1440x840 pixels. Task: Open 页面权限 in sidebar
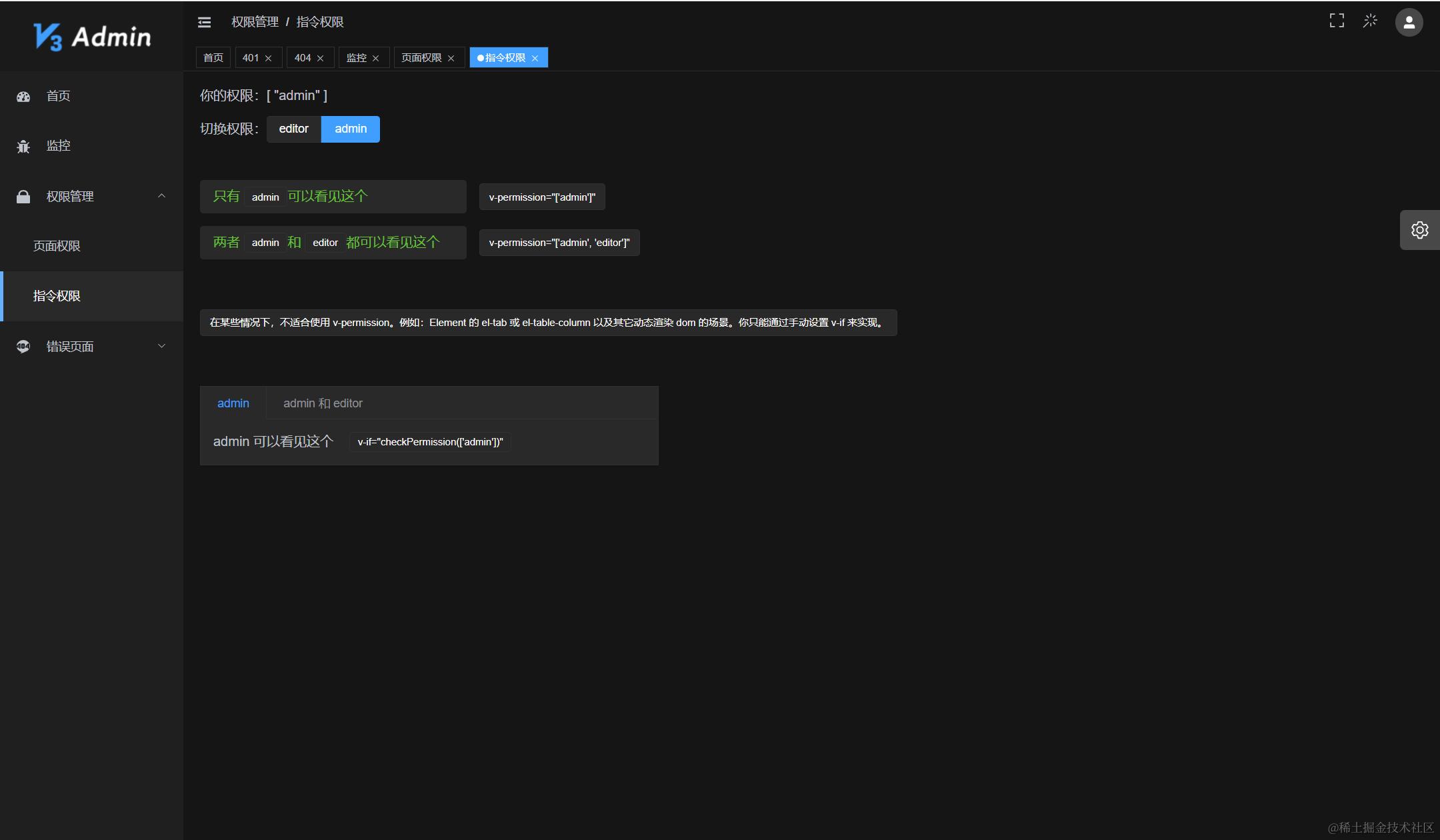[57, 246]
